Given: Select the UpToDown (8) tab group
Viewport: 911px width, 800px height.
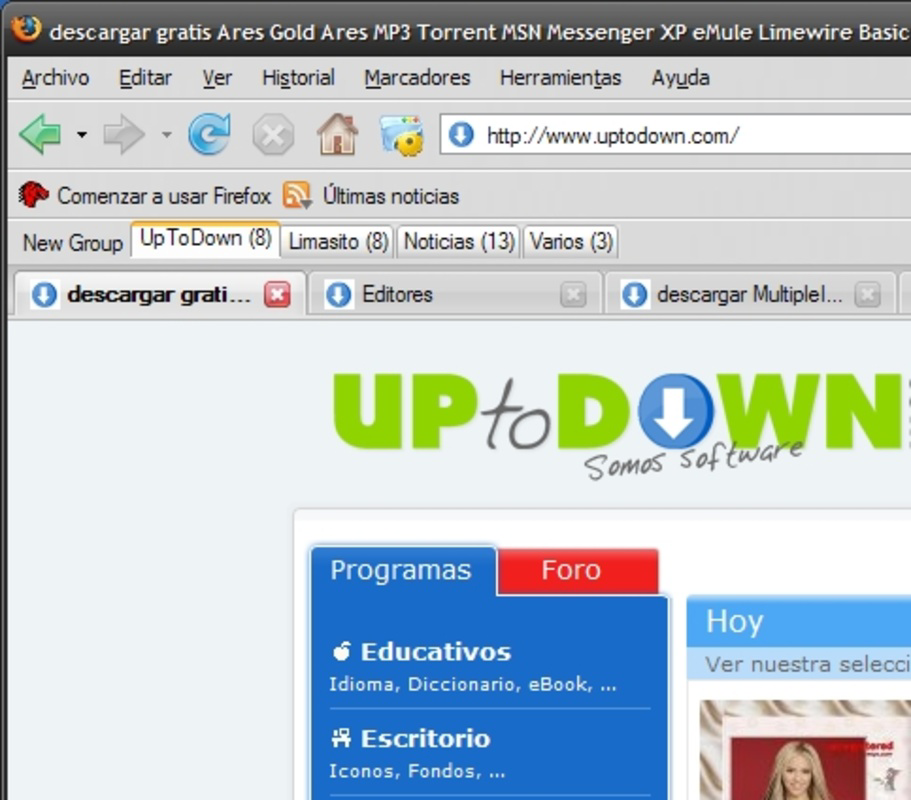Looking at the screenshot, I should 206,239.
